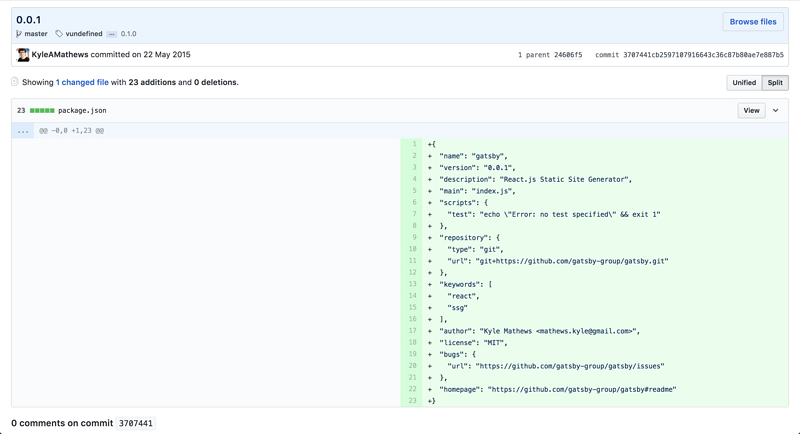Click the branch icon beside master

19,34
